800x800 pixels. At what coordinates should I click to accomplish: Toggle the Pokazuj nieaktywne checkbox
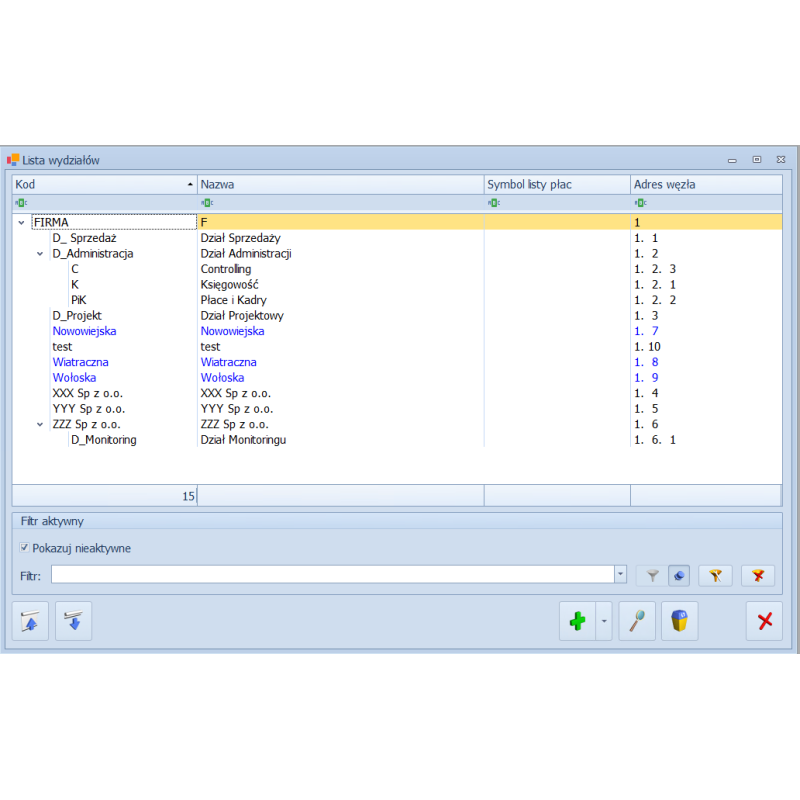pos(25,548)
